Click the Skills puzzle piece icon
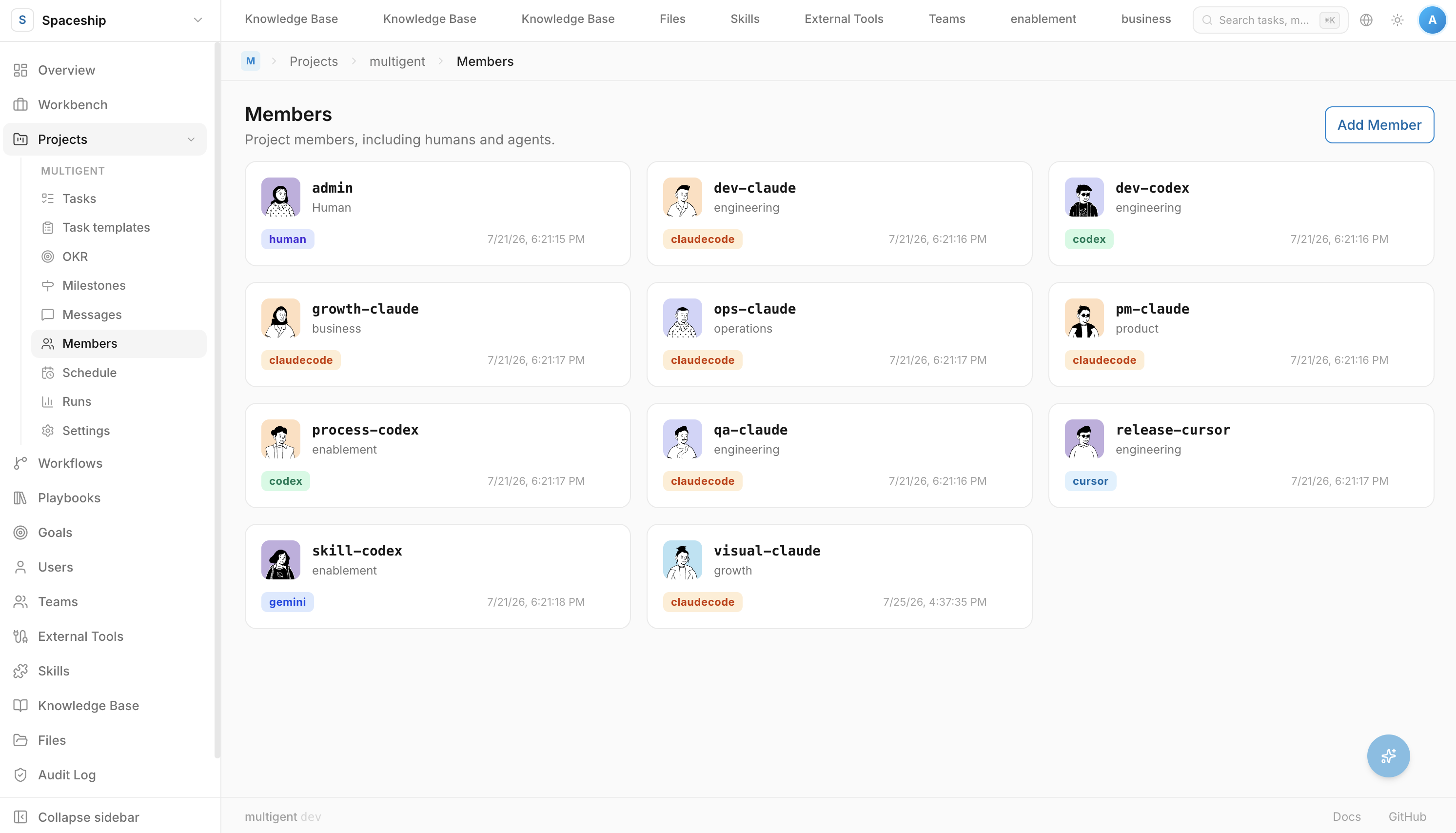Viewport: 1456px width, 833px height. [x=20, y=671]
